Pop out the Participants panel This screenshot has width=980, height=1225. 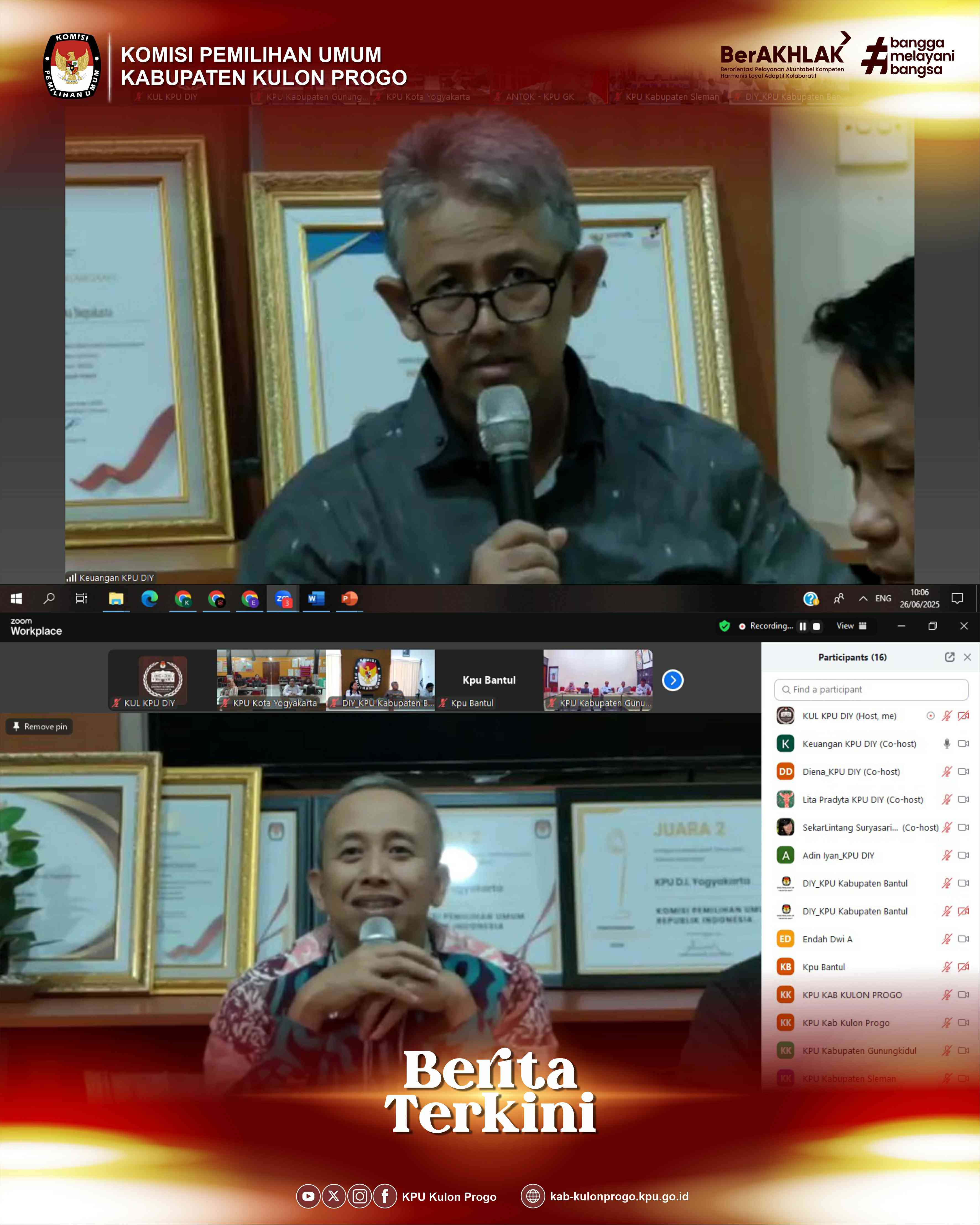pyautogui.click(x=949, y=657)
